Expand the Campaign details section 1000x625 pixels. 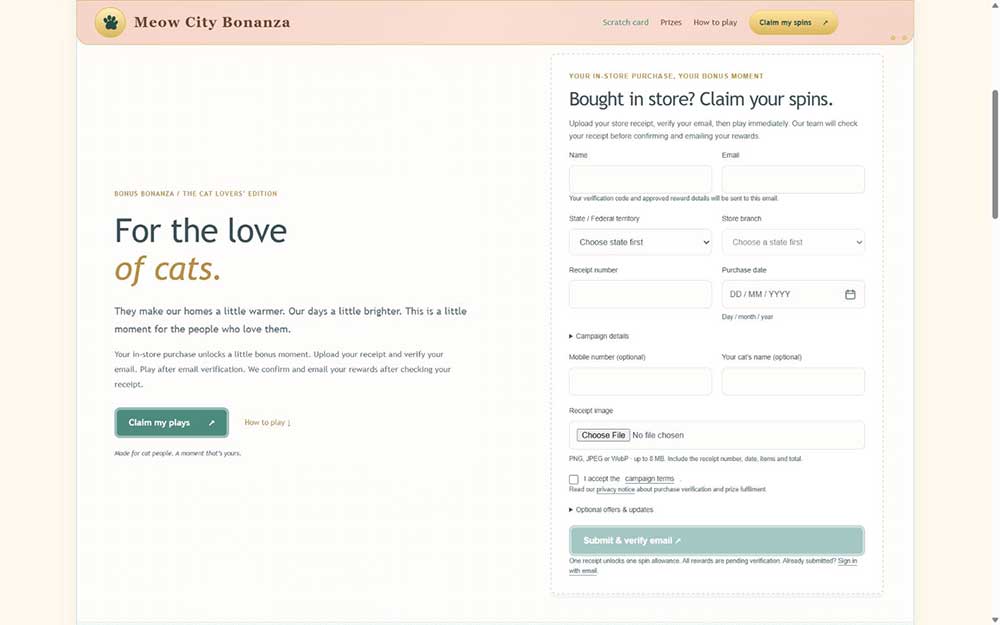coord(599,336)
